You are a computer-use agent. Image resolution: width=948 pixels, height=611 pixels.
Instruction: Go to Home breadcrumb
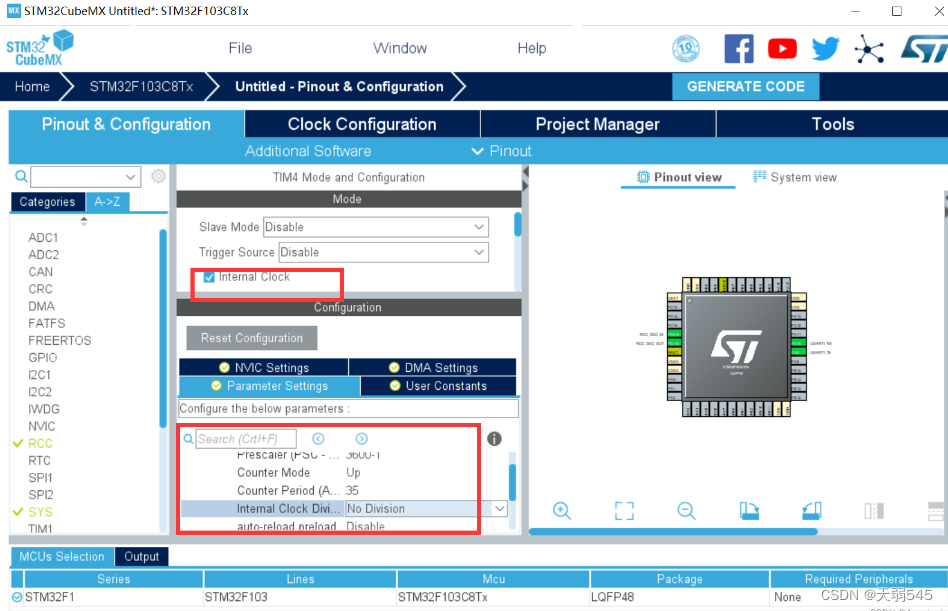pos(32,86)
